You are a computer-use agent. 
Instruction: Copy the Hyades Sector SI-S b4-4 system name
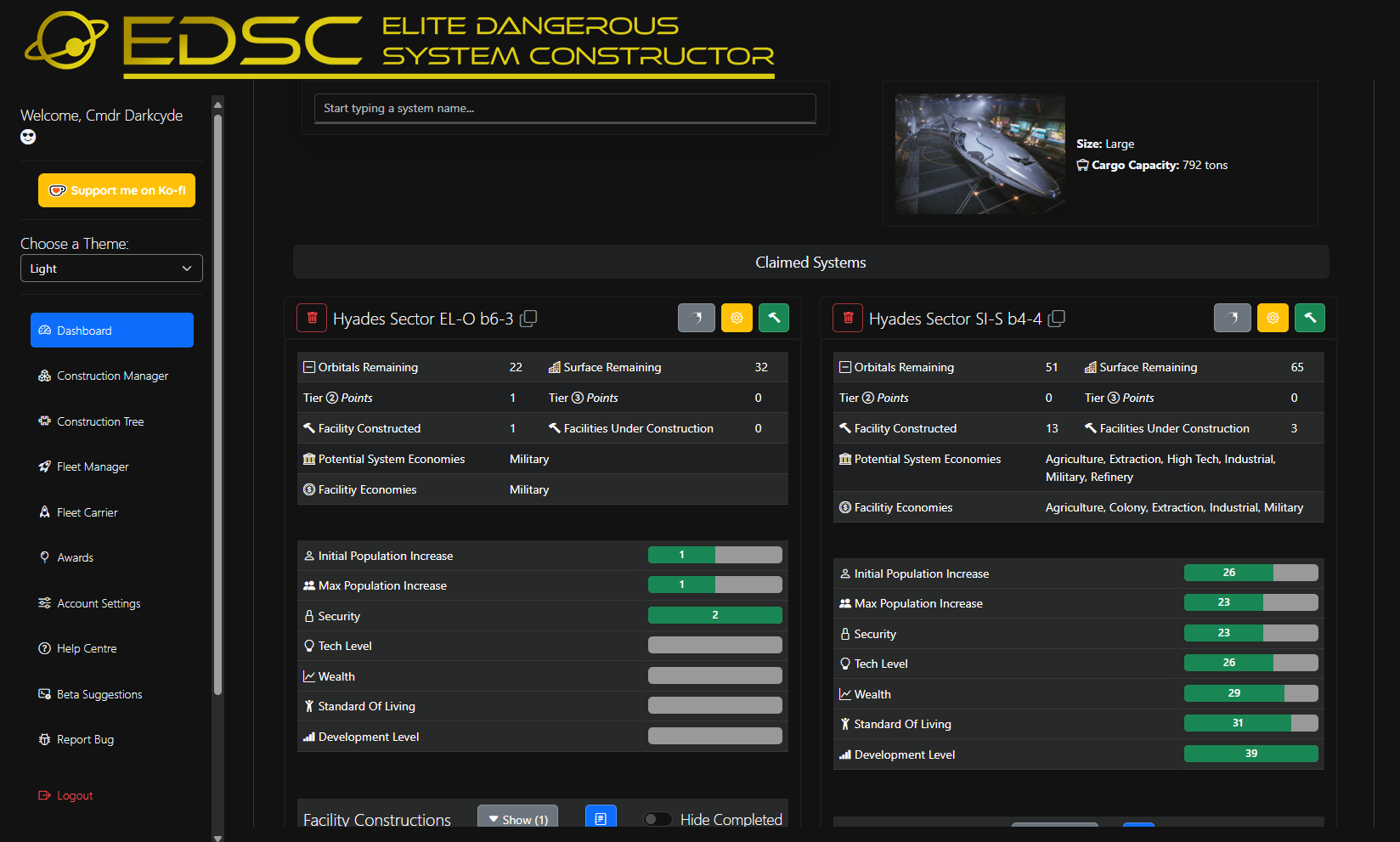(x=1057, y=319)
